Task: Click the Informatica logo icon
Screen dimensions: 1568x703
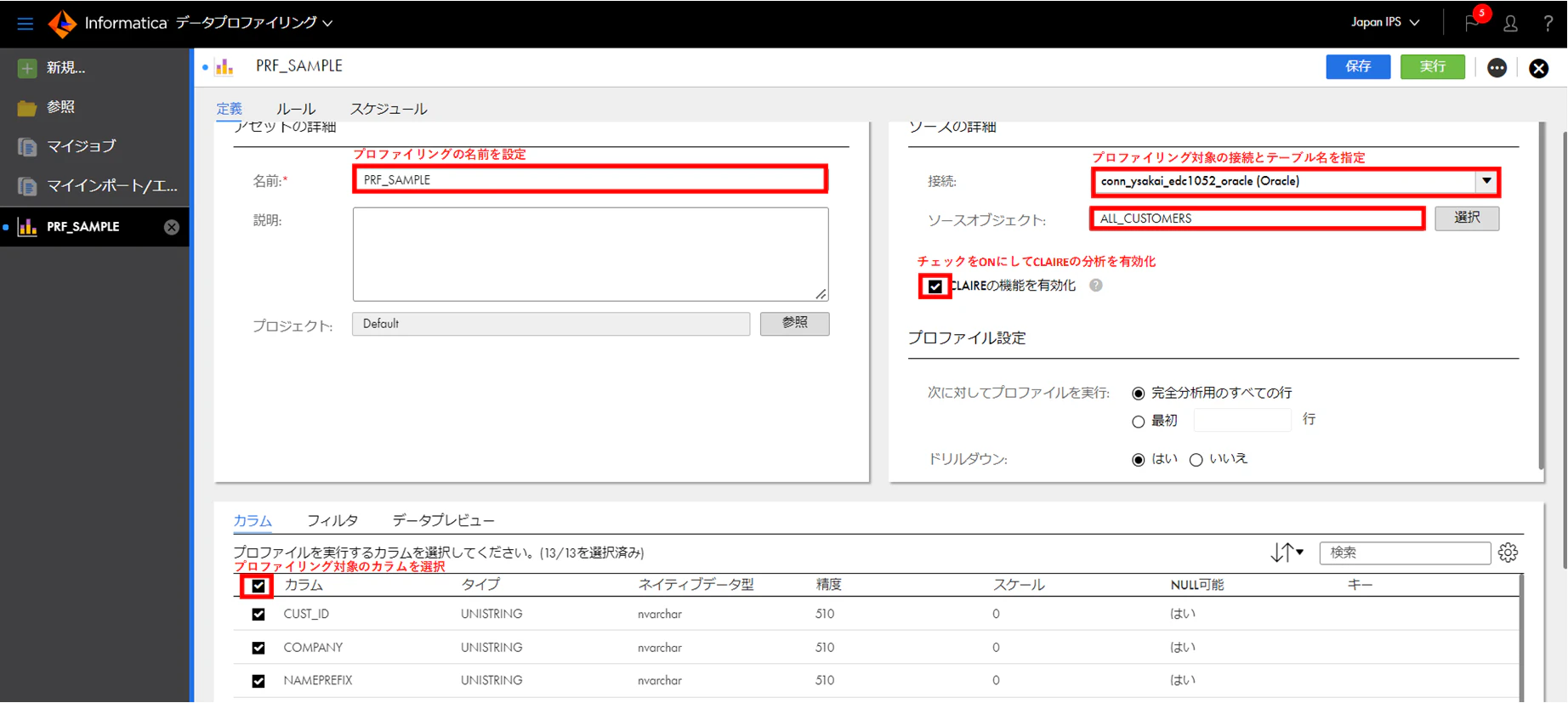Action: tap(63, 24)
